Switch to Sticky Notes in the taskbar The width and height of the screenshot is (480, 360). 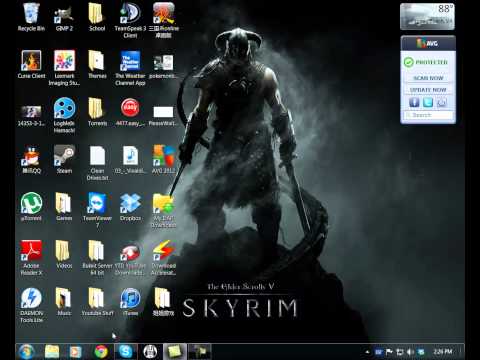pos(175,351)
